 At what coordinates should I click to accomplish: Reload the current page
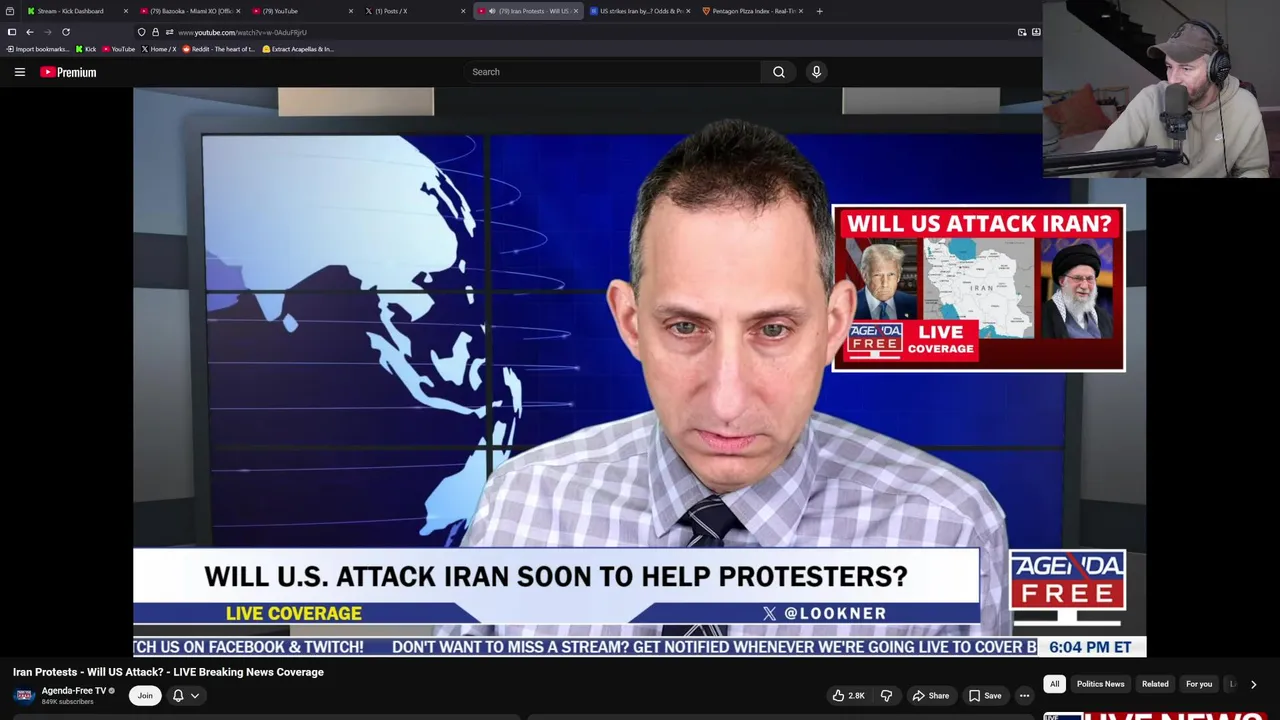coord(66,32)
